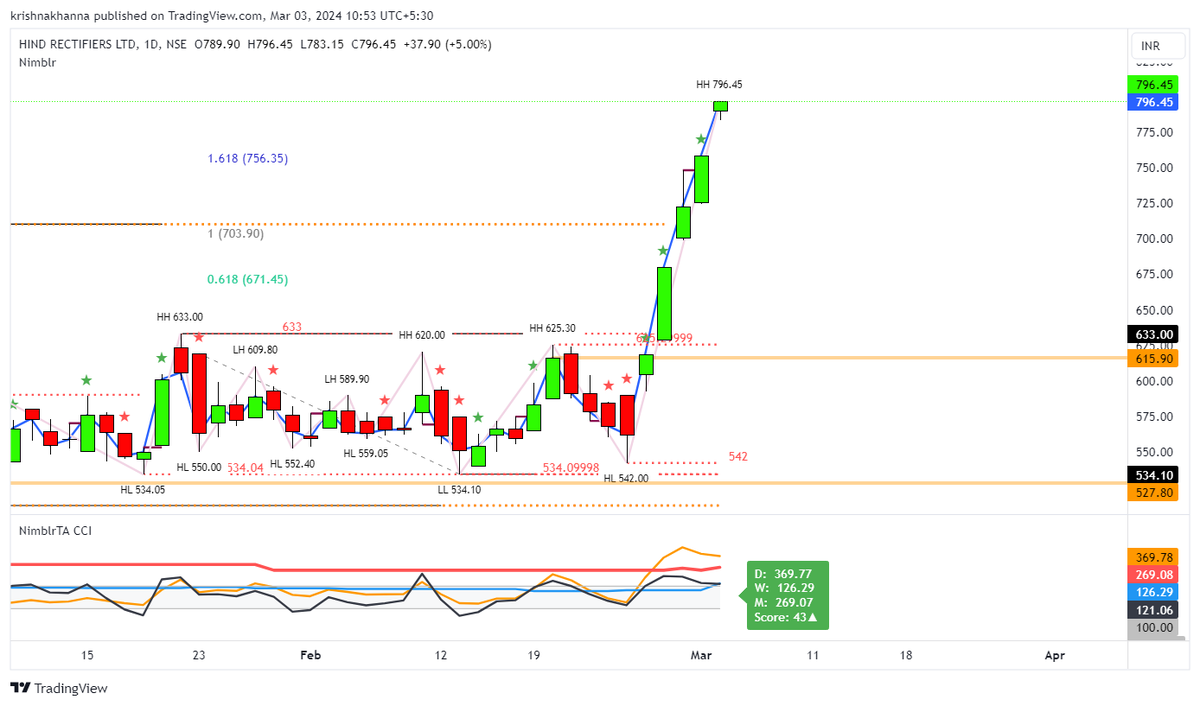Click the LH 589.90 swing label
This screenshot has width=1200, height=706.
click(346, 379)
